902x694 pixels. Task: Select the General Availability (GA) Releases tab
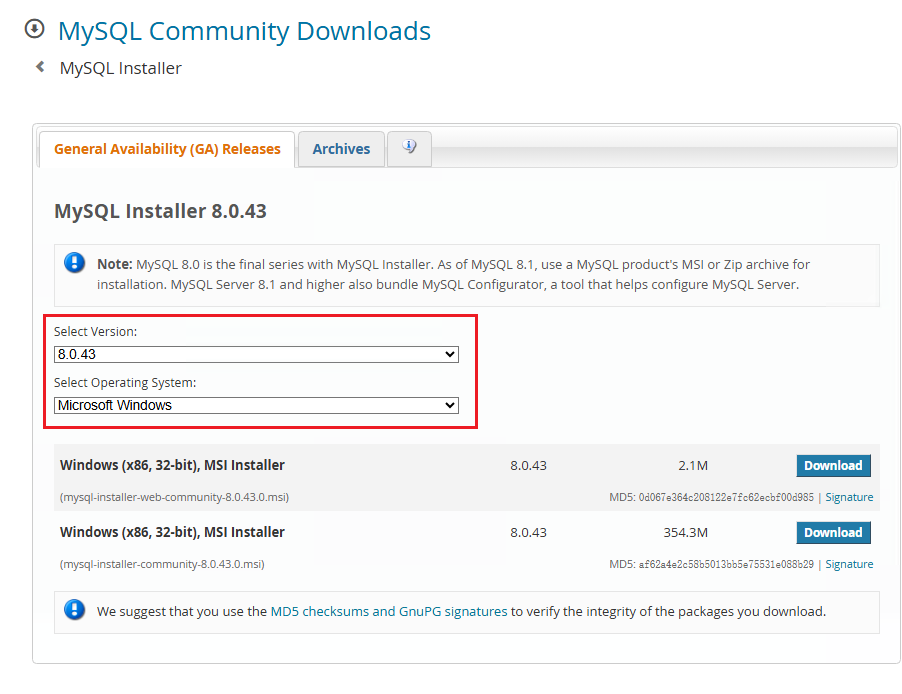click(x=166, y=148)
